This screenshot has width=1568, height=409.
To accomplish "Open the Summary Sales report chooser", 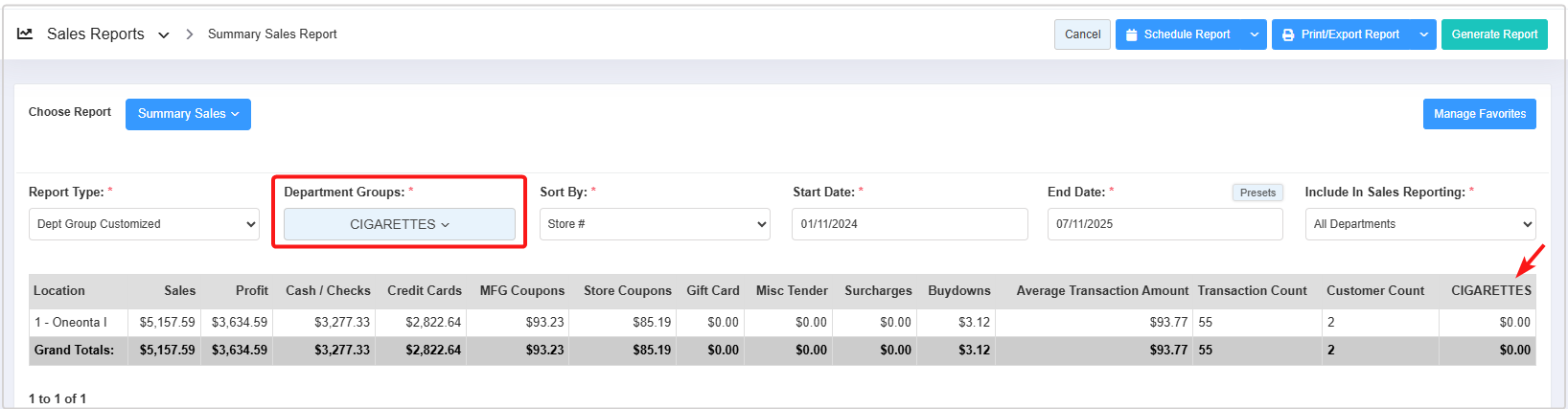I will pos(188,114).
